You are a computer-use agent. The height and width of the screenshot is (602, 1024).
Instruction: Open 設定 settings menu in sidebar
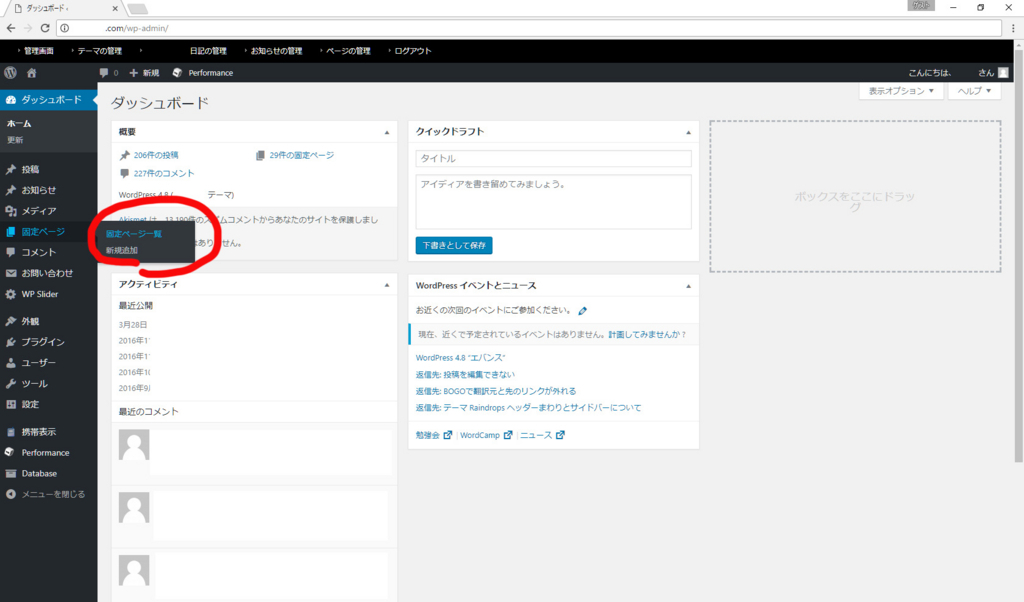(x=48, y=404)
